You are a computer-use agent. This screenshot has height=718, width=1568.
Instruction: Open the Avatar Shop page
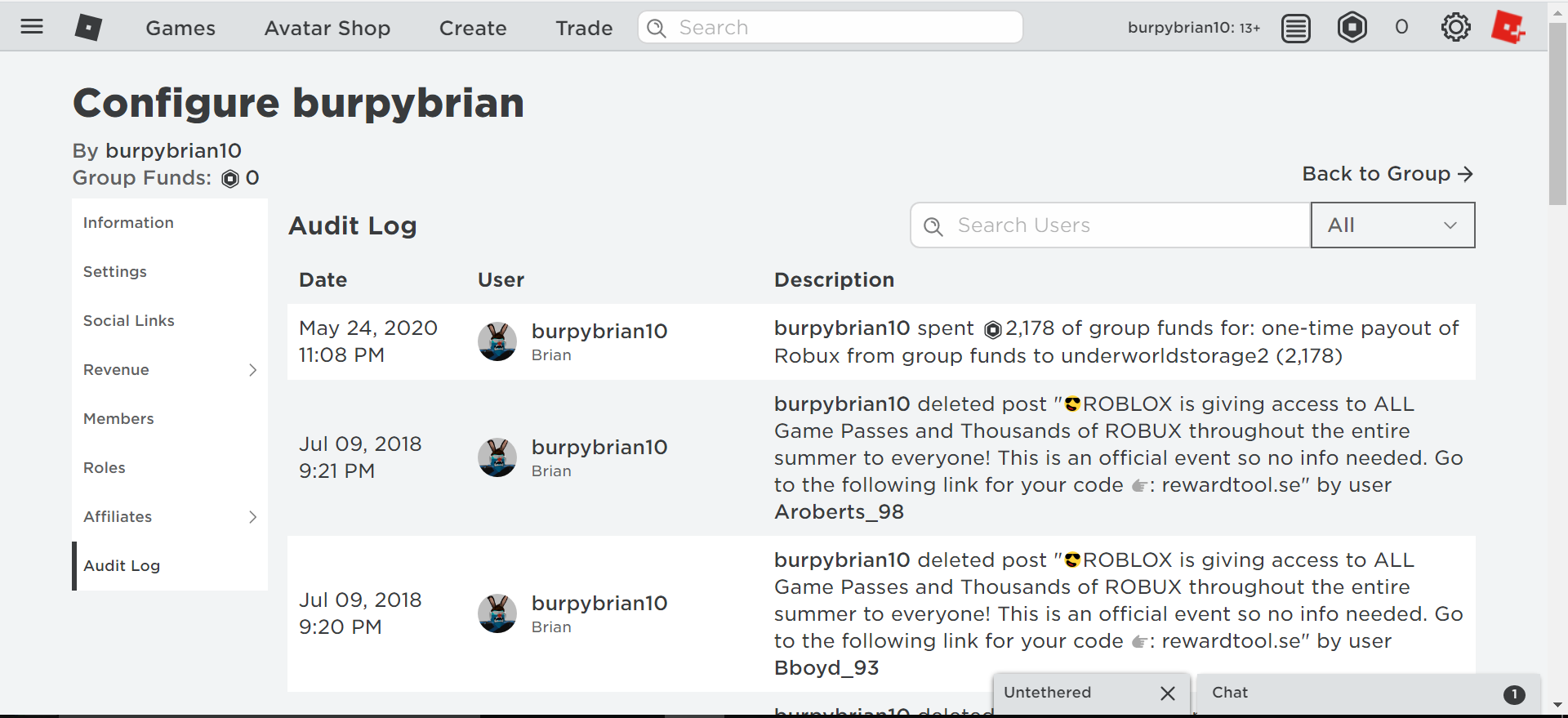327,28
